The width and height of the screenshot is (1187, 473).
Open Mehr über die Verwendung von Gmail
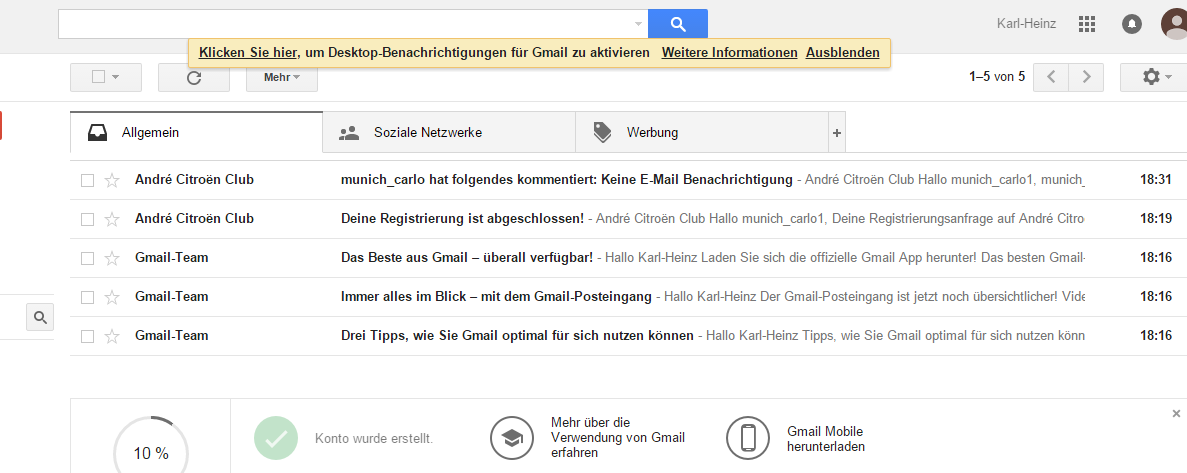(x=618, y=438)
